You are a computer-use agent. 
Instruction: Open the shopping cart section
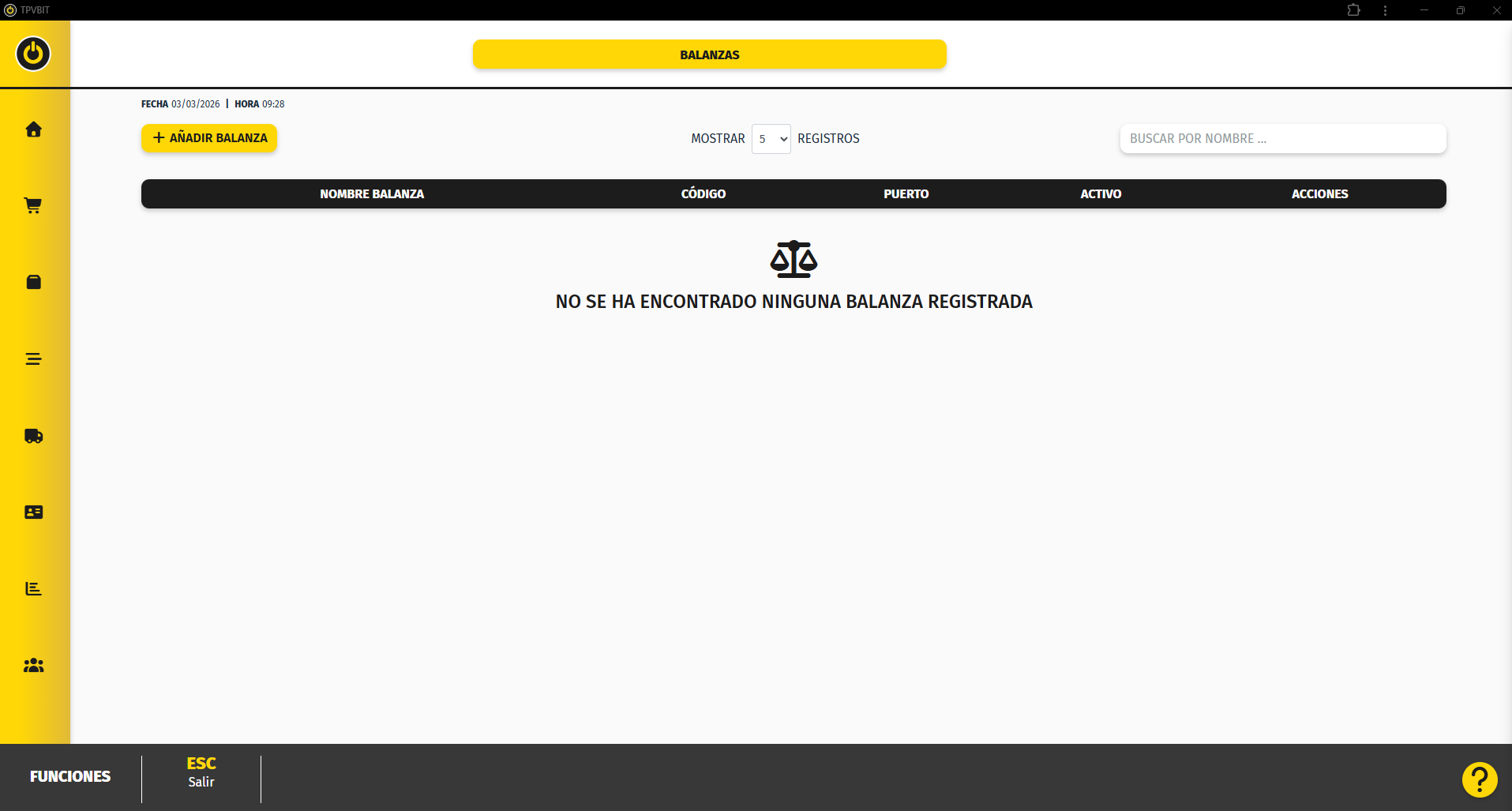pyautogui.click(x=33, y=205)
